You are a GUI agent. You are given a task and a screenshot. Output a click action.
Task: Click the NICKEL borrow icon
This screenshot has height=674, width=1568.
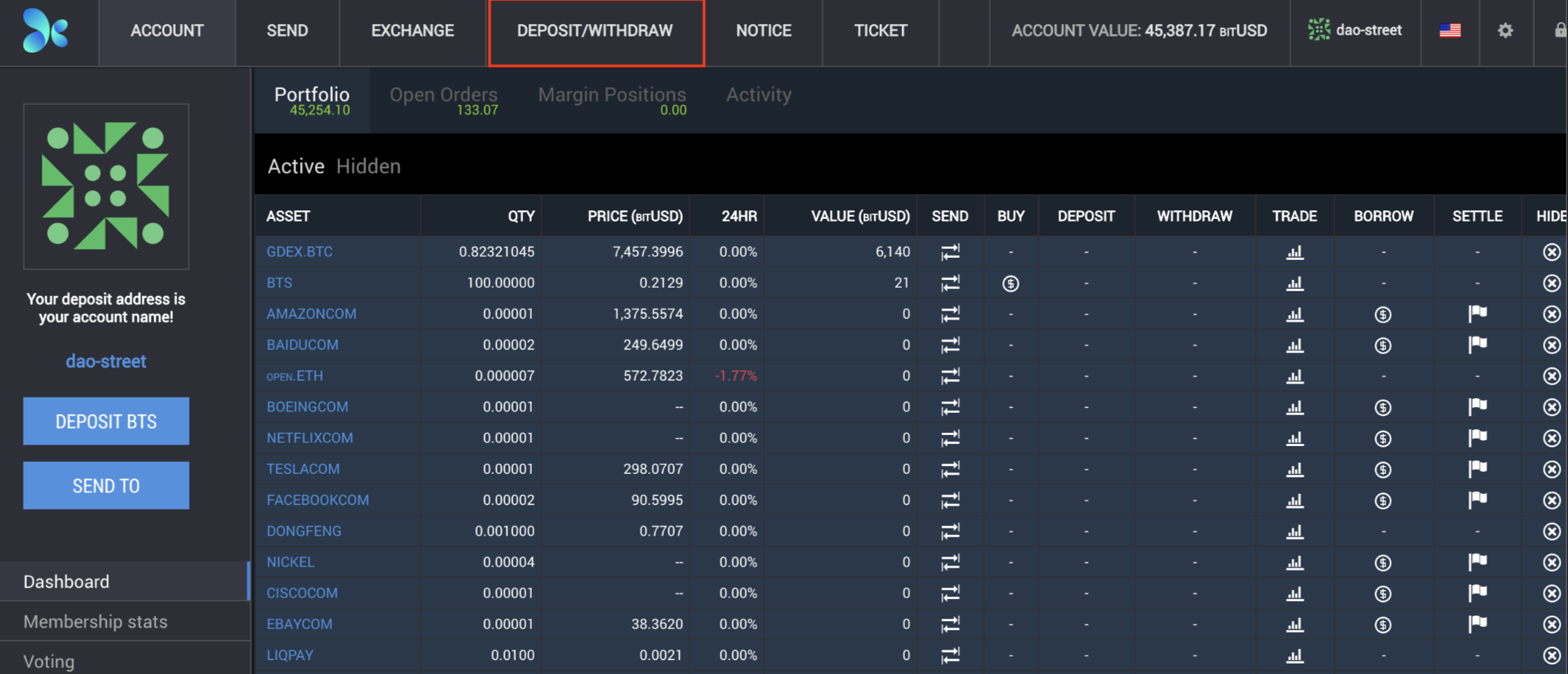1383,563
